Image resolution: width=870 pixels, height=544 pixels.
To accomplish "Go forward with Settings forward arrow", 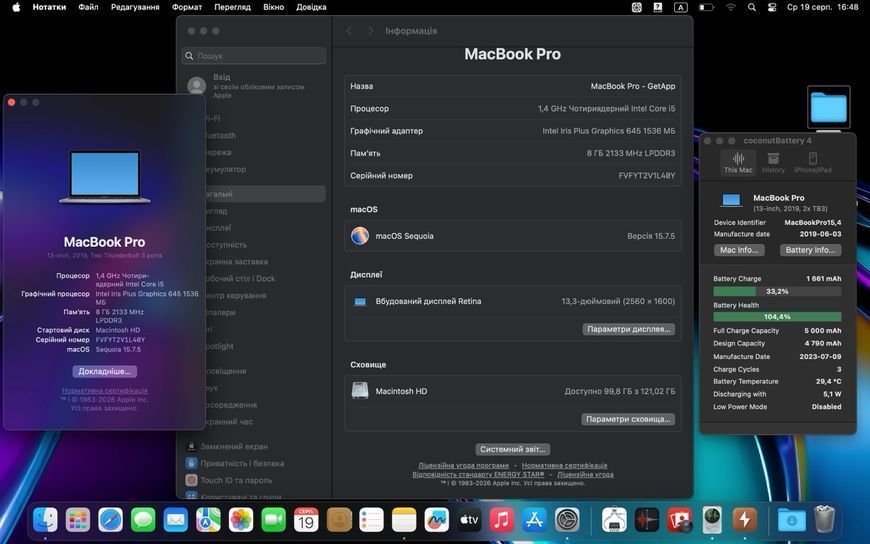I will 371,31.
